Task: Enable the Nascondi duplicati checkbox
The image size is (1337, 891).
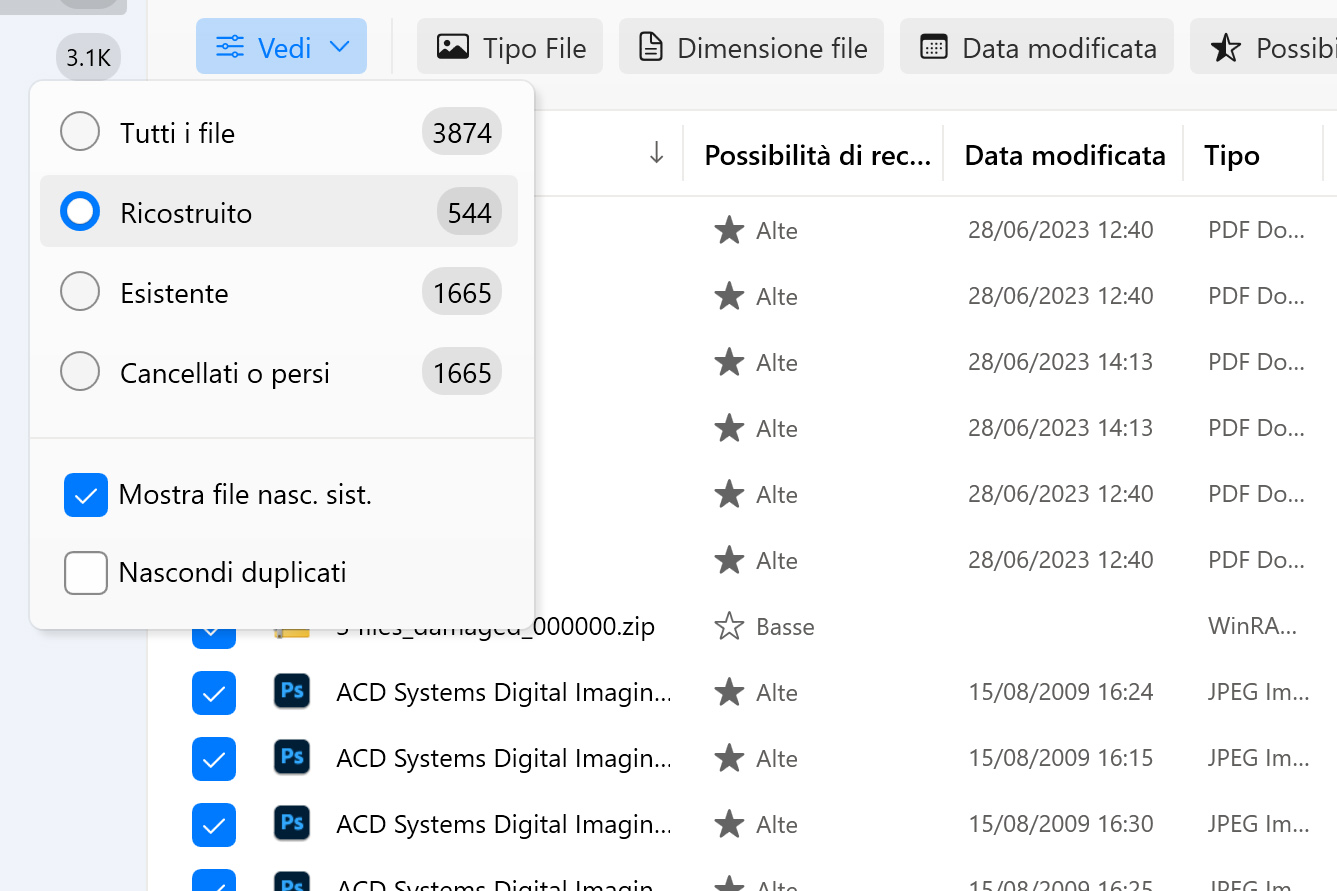Action: pos(86,573)
